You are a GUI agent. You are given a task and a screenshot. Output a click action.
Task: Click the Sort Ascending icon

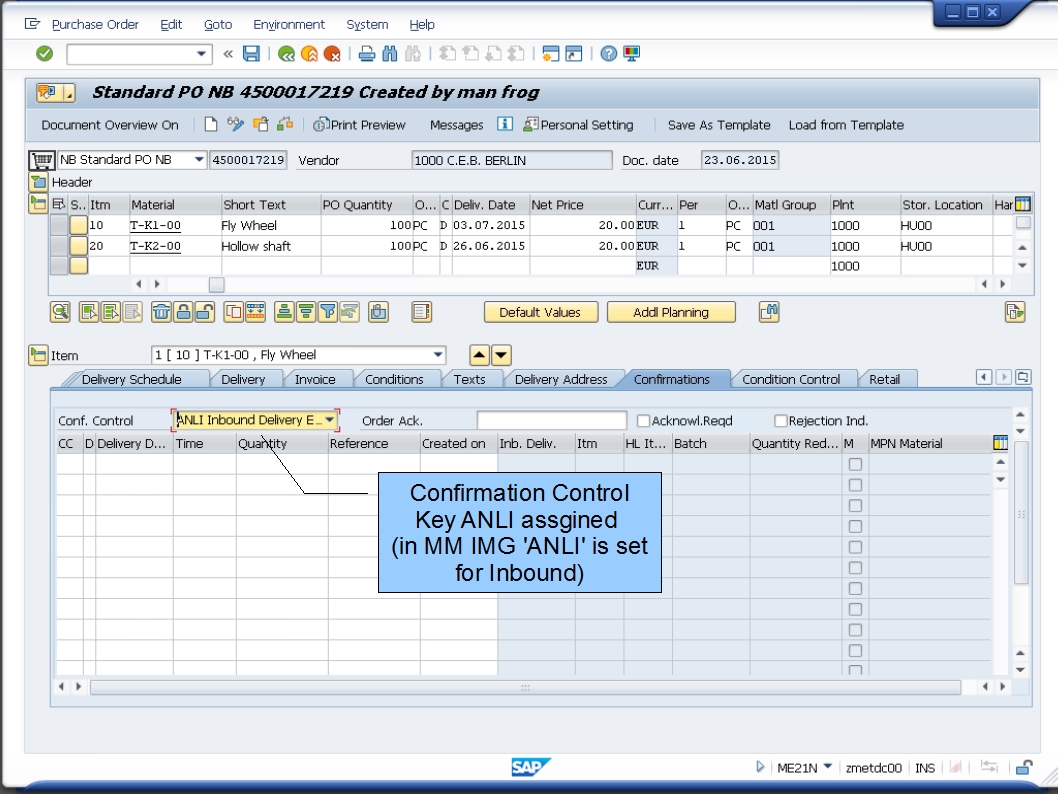pyautogui.click(x=284, y=312)
